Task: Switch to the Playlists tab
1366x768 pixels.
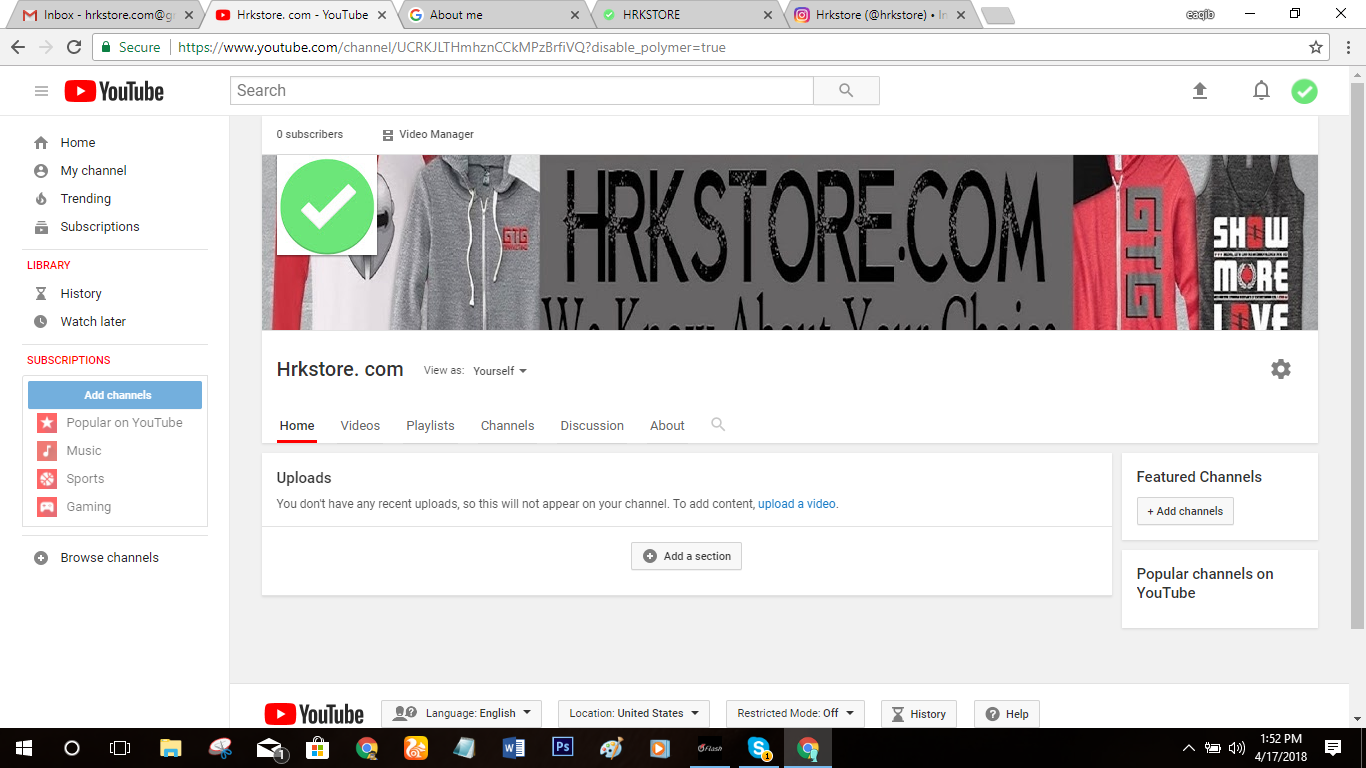Action: point(430,426)
